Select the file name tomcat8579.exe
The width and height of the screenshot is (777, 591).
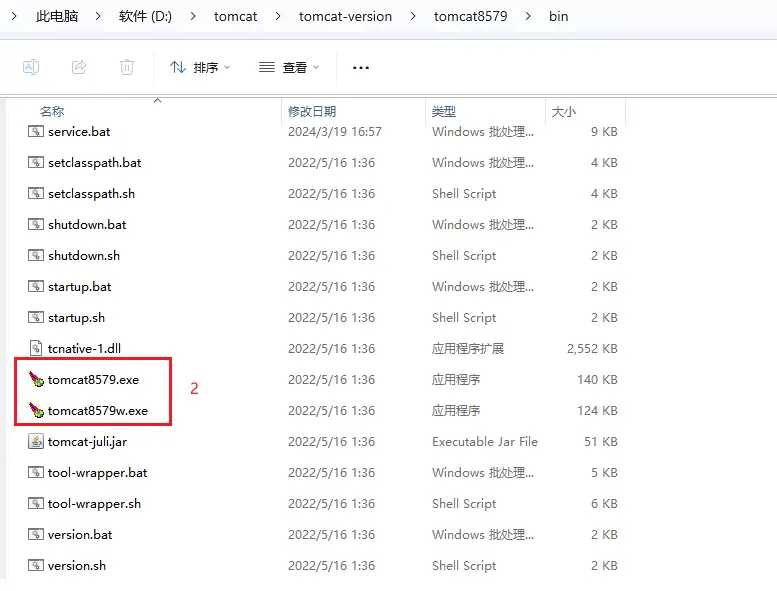93,379
